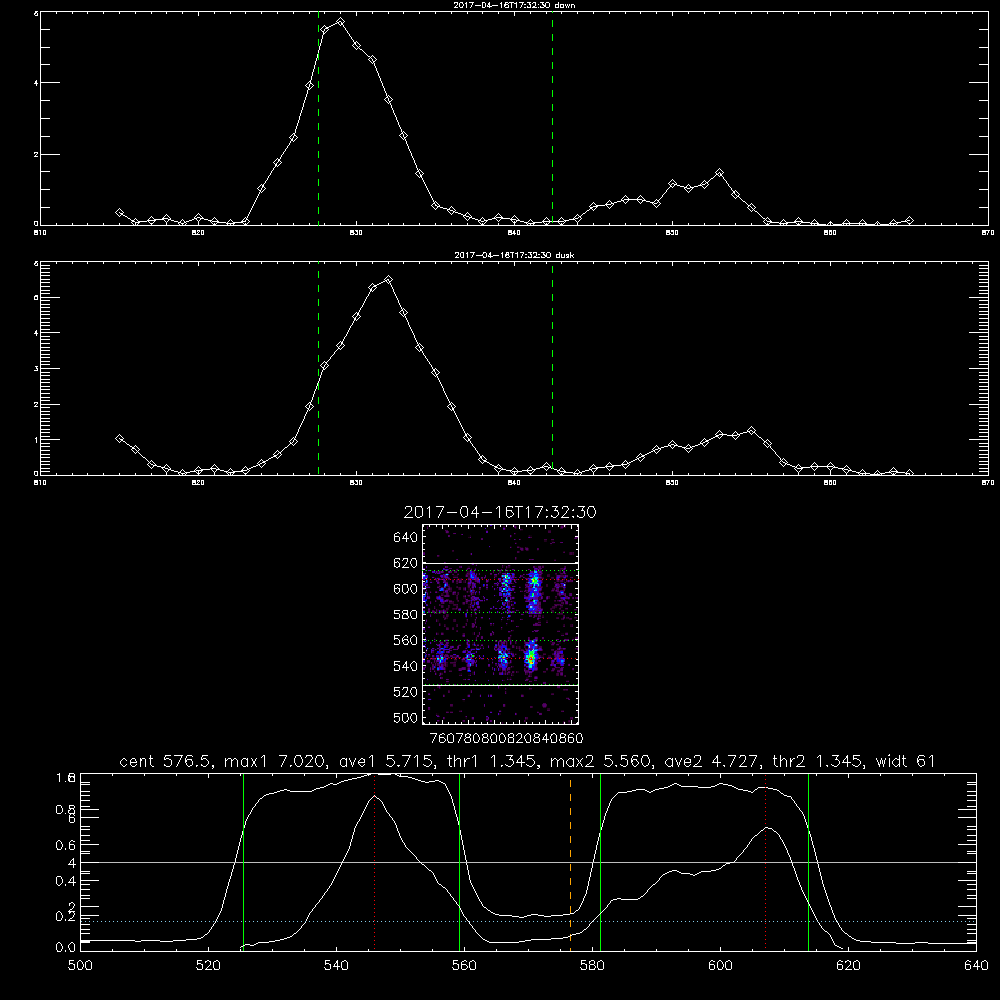The height and width of the screenshot is (1000, 1000).
Task: Click the "640" y-axis label beside spectral image
Action: click(406, 537)
